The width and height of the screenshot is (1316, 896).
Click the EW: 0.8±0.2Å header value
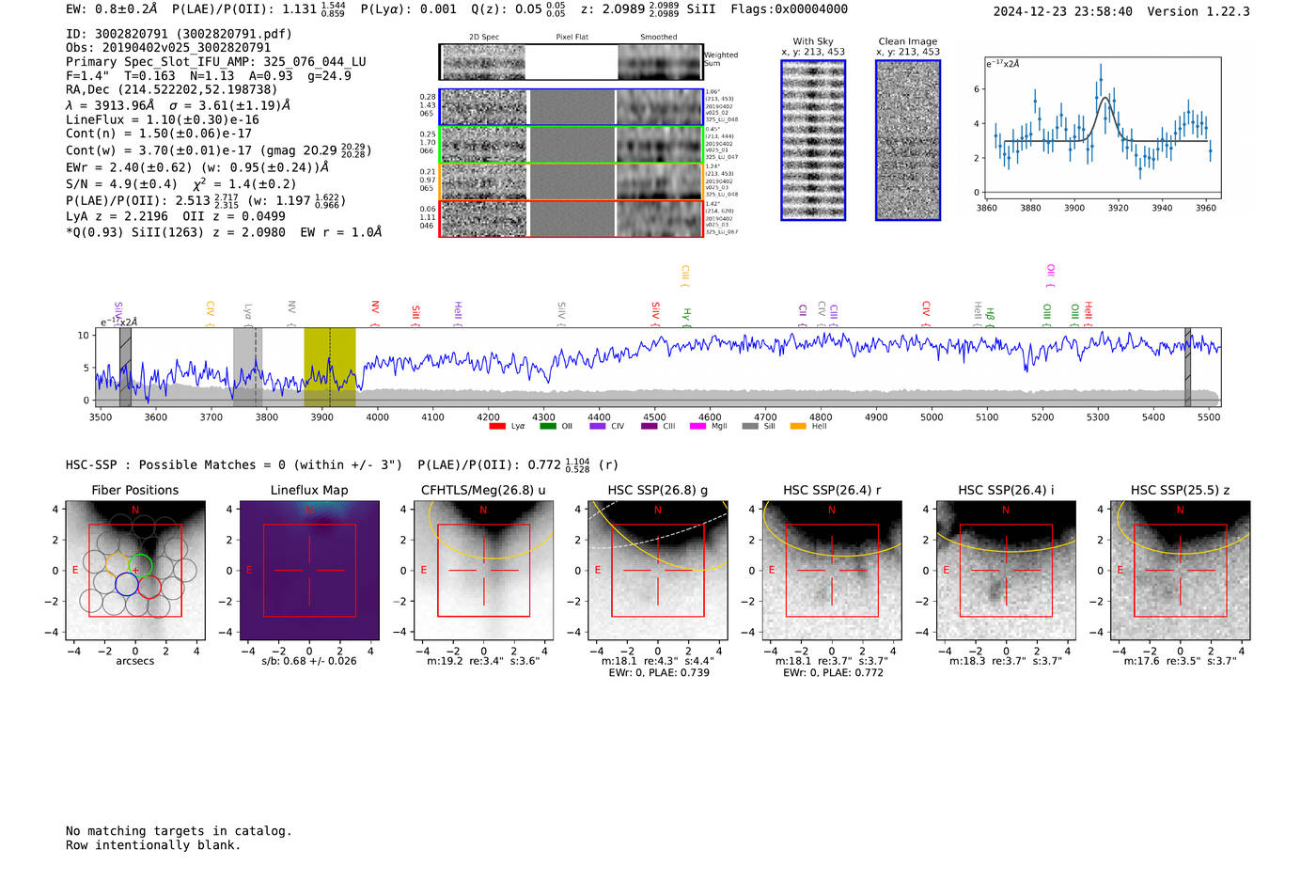(112, 9)
